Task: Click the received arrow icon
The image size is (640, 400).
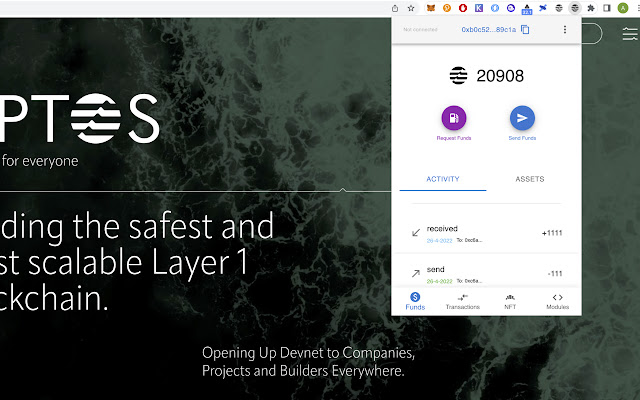Action: click(x=416, y=233)
